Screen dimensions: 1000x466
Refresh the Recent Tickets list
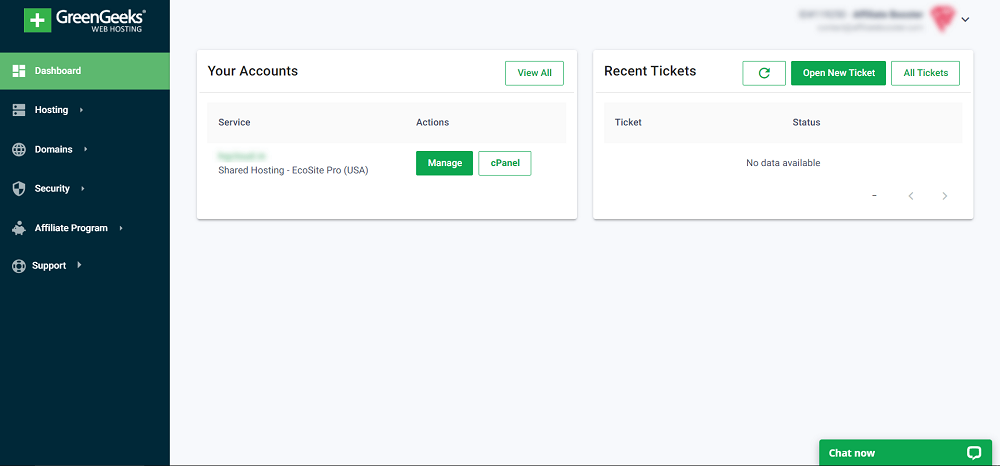pos(764,73)
